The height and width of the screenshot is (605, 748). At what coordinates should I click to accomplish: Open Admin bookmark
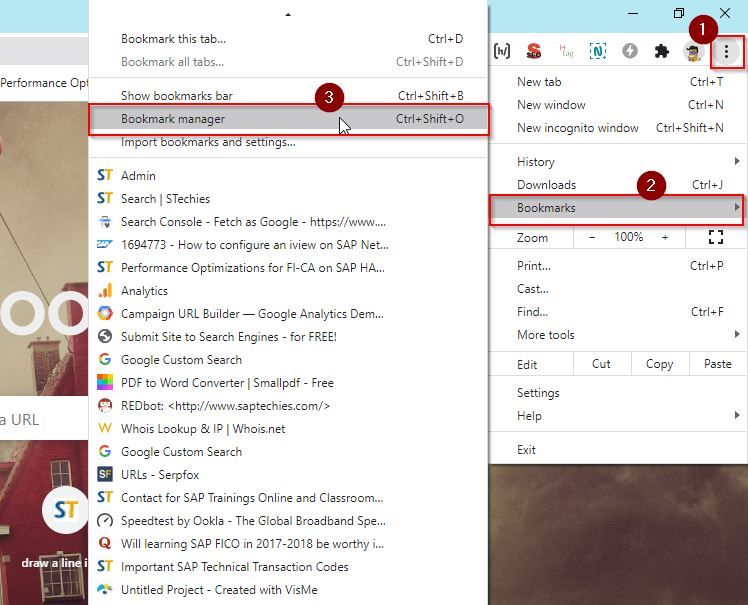point(288,176)
